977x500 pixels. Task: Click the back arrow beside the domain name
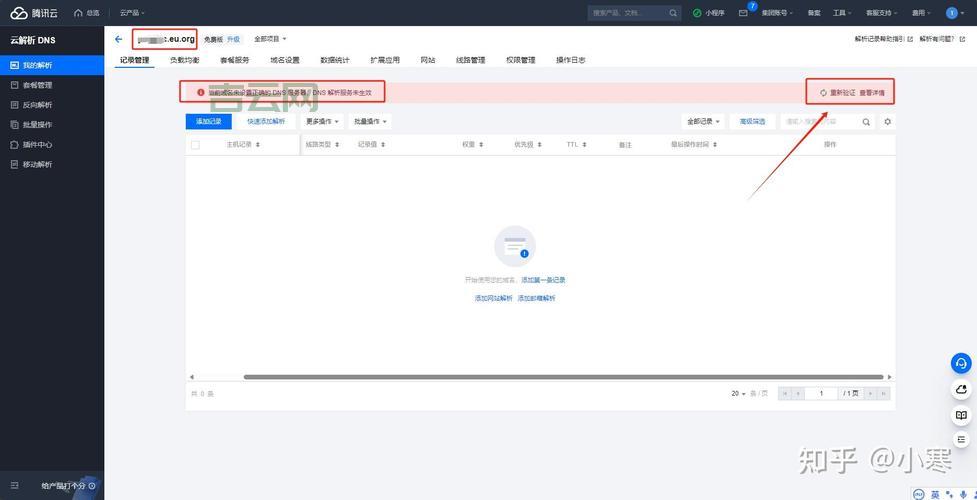[119, 39]
